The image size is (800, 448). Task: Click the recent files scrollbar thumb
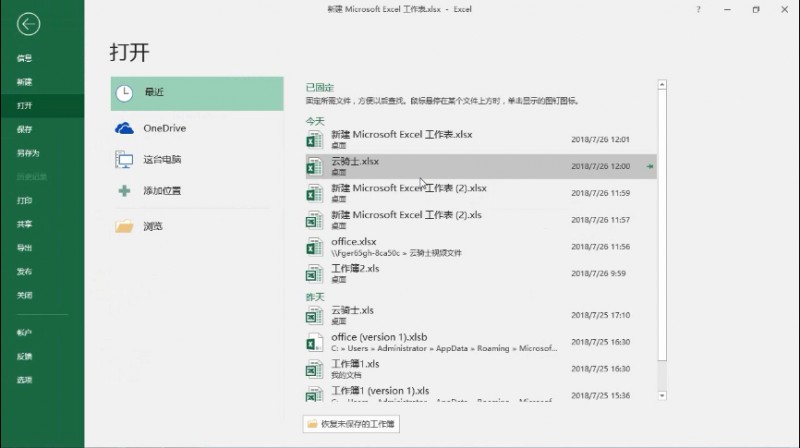point(662,225)
